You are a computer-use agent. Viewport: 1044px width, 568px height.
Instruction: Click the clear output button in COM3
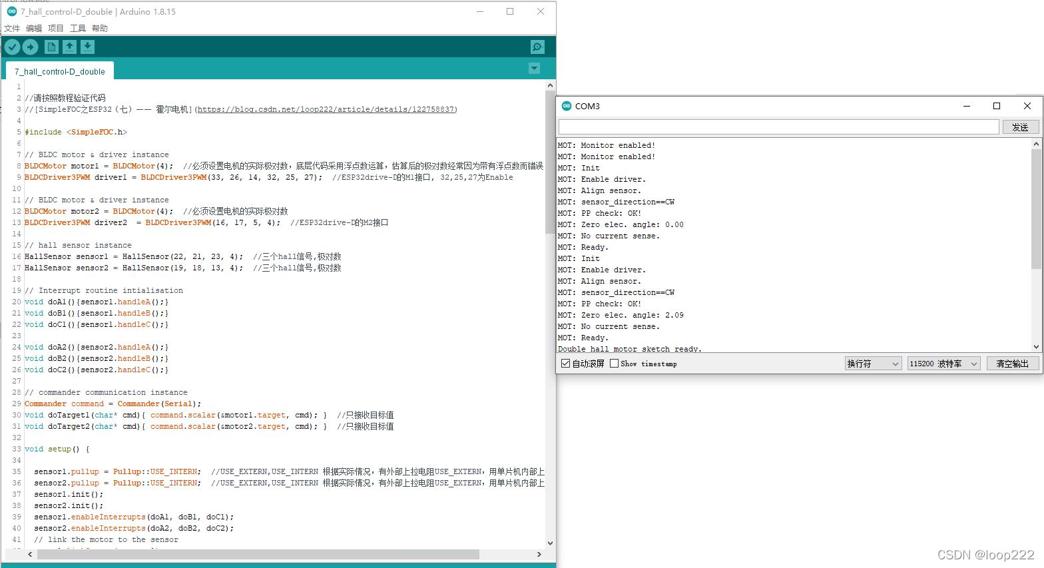(x=1012, y=364)
